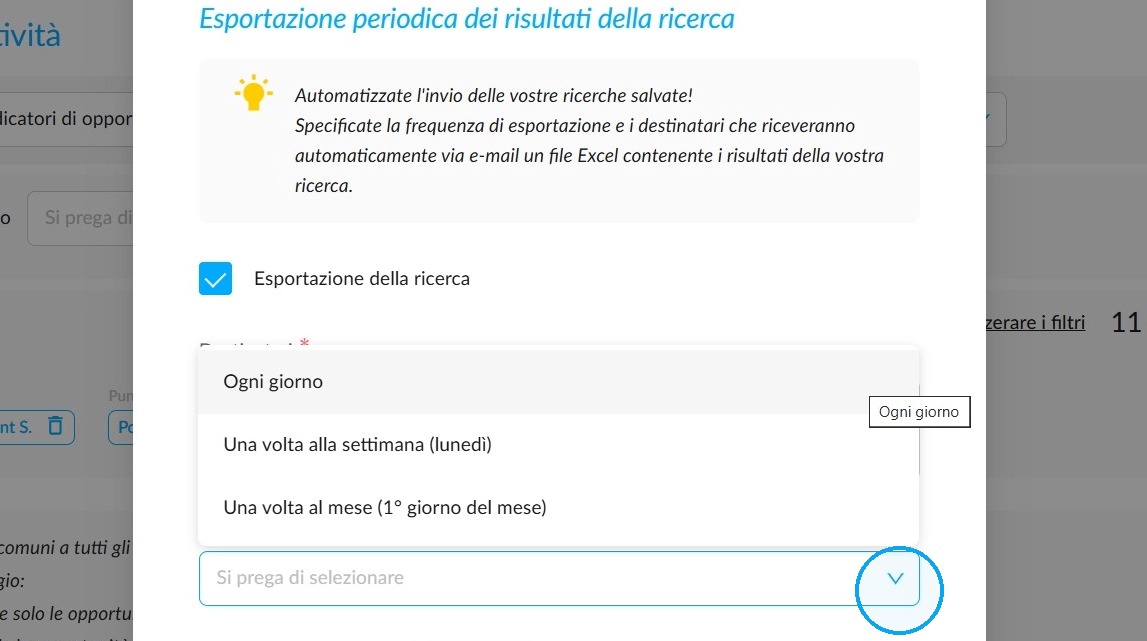Click the 'Esportazione periodica dei risultati' dialog title
1147x641 pixels.
[467, 19]
